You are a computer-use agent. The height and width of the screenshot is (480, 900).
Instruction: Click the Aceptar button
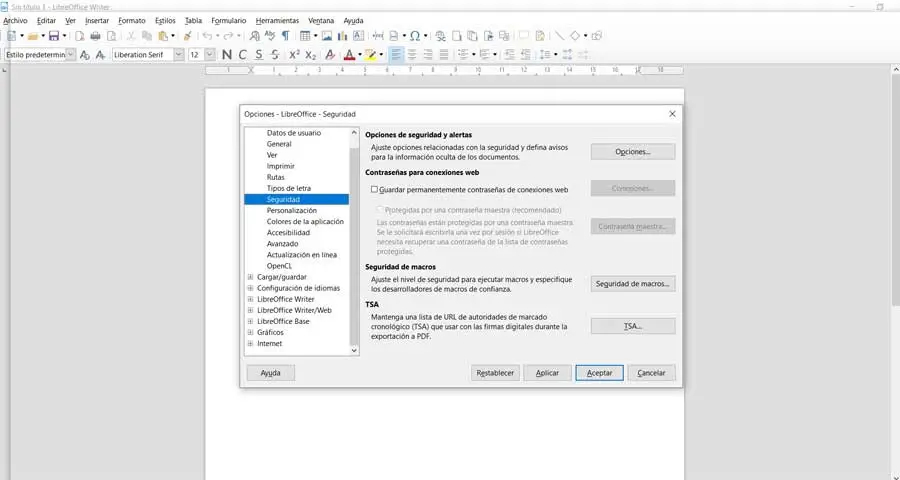[x=599, y=373]
